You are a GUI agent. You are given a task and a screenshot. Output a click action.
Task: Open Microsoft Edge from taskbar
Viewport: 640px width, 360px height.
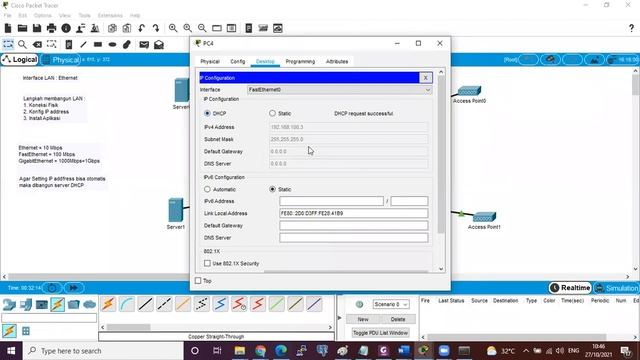pos(281,351)
